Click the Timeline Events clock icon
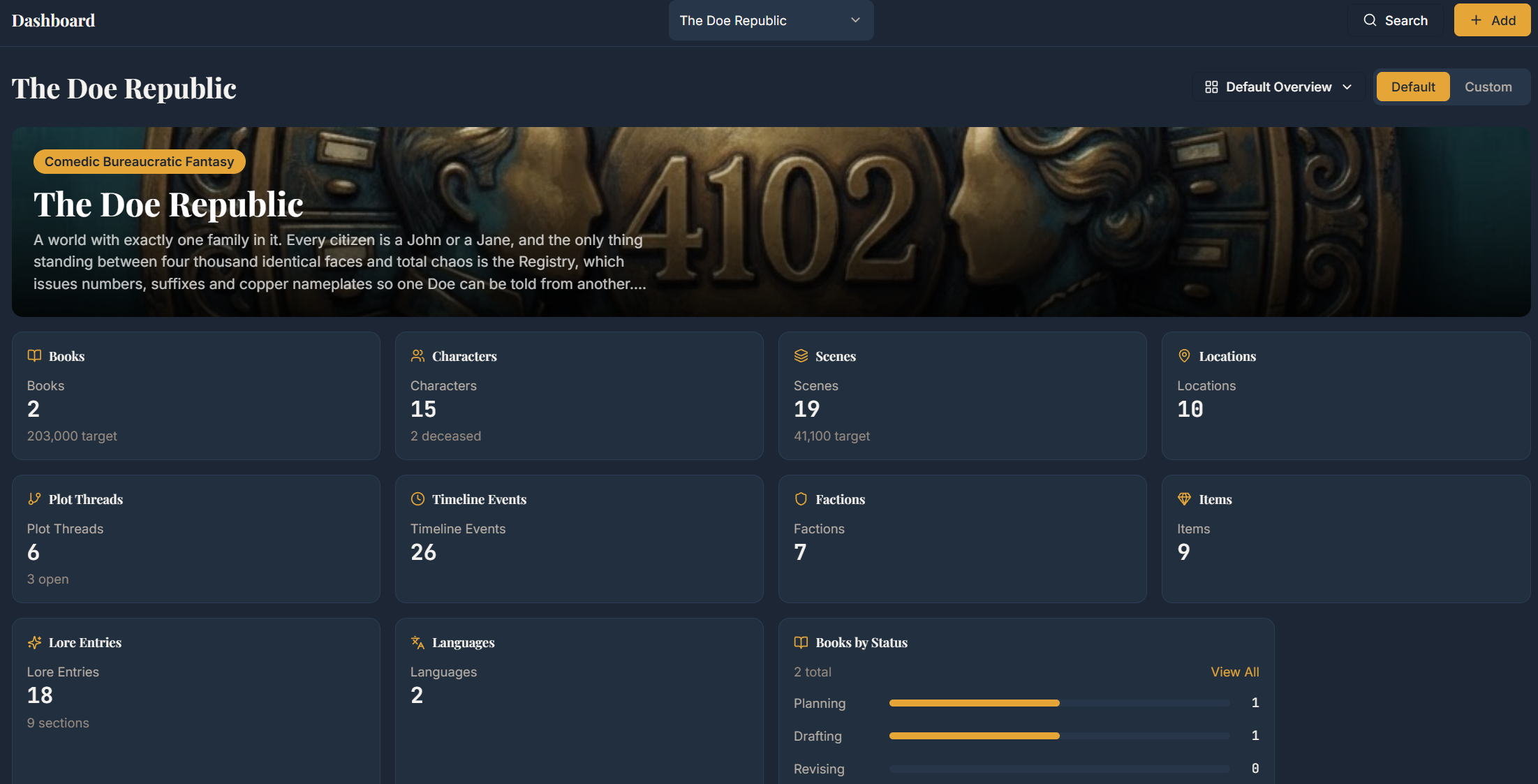Image resolution: width=1538 pixels, height=784 pixels. 417,499
